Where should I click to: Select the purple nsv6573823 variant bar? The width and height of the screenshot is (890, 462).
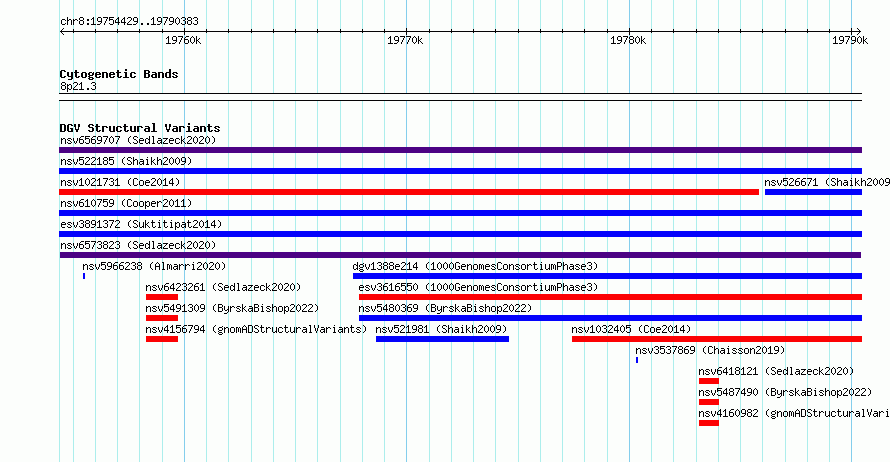[460, 255]
